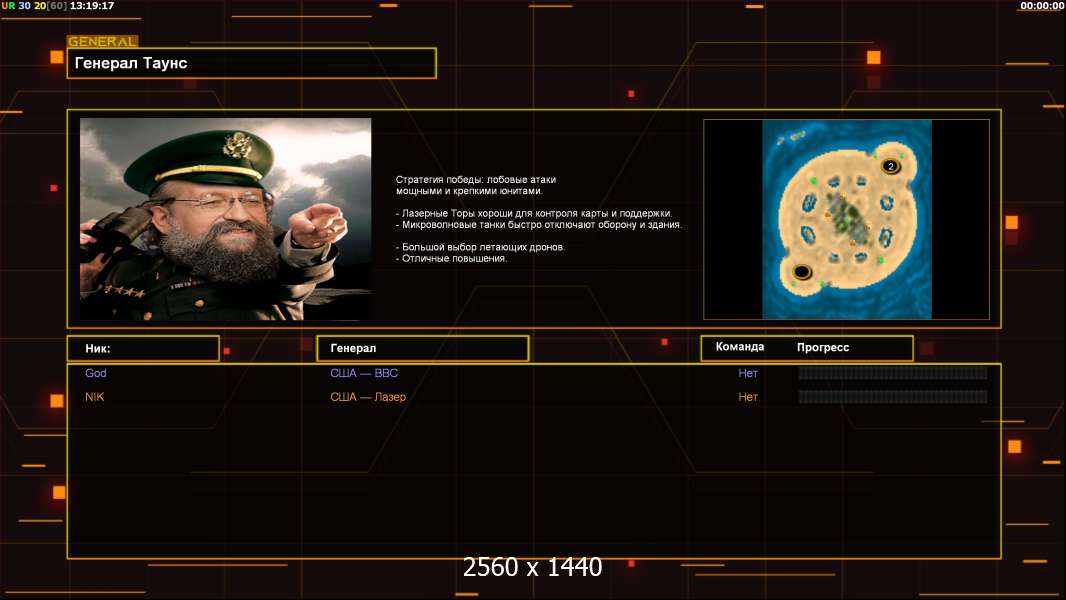
Task: Click the General Townes portrait image
Action: click(x=226, y=219)
